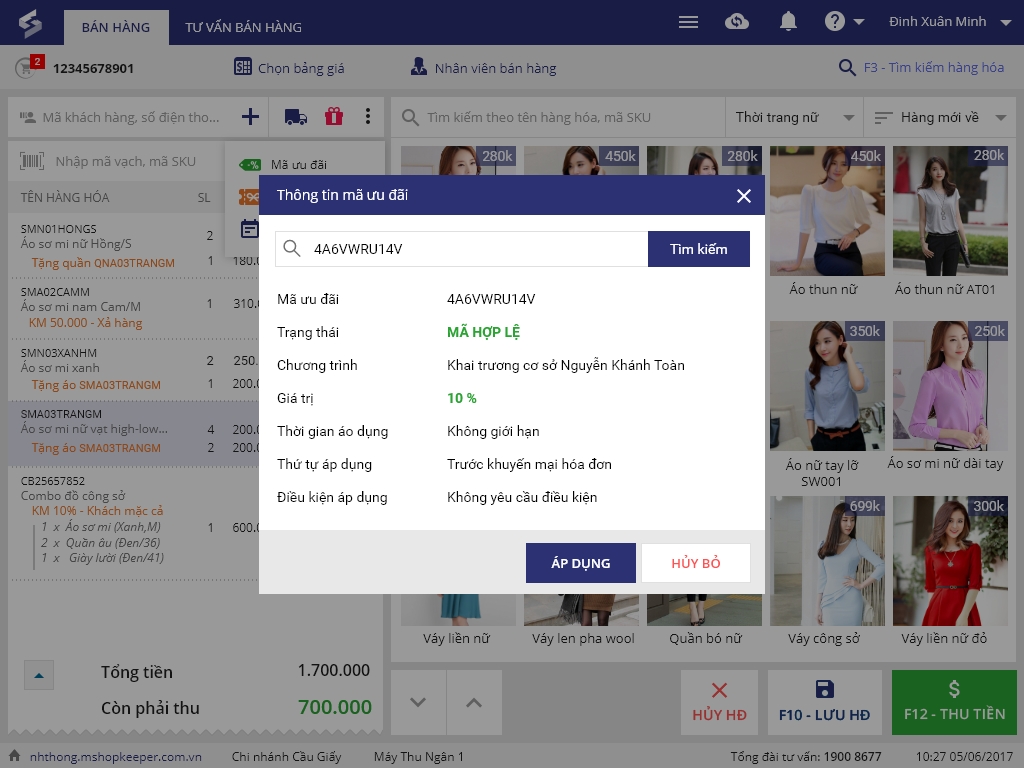The image size is (1024, 768).
Task: Select Quần bó nữ product
Action: point(704,620)
